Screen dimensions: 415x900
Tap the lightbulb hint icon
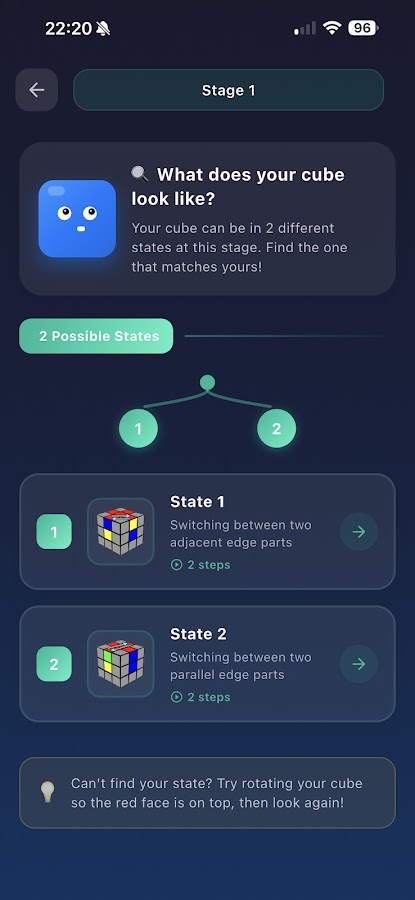tap(48, 792)
